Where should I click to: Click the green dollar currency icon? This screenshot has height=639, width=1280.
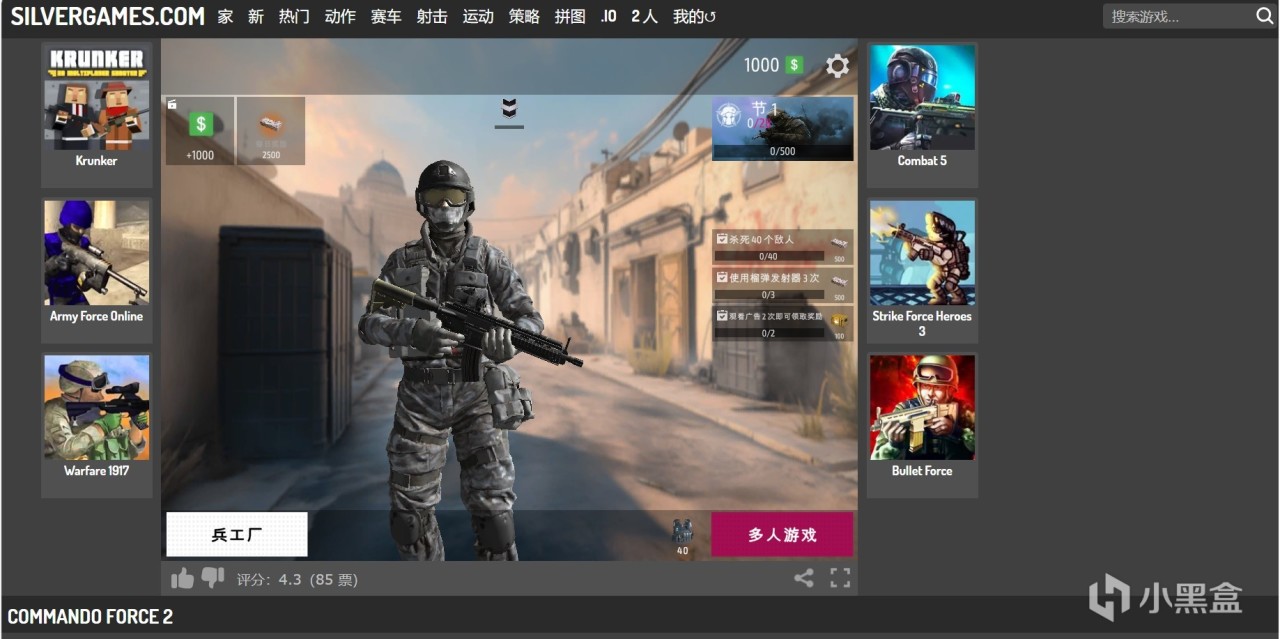click(794, 65)
